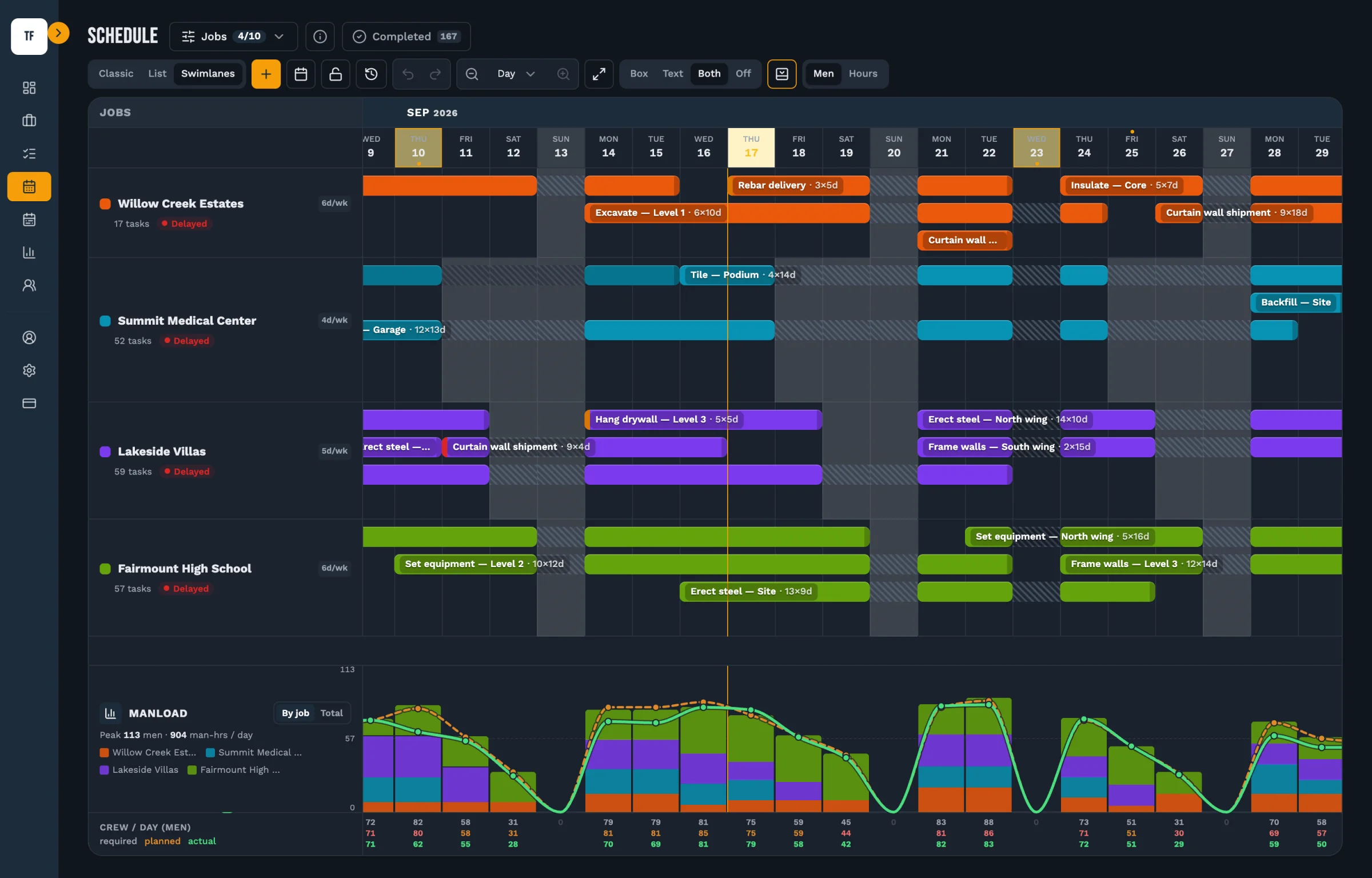Turn labels Off
Viewport: 1372px width, 878px height.
point(743,74)
